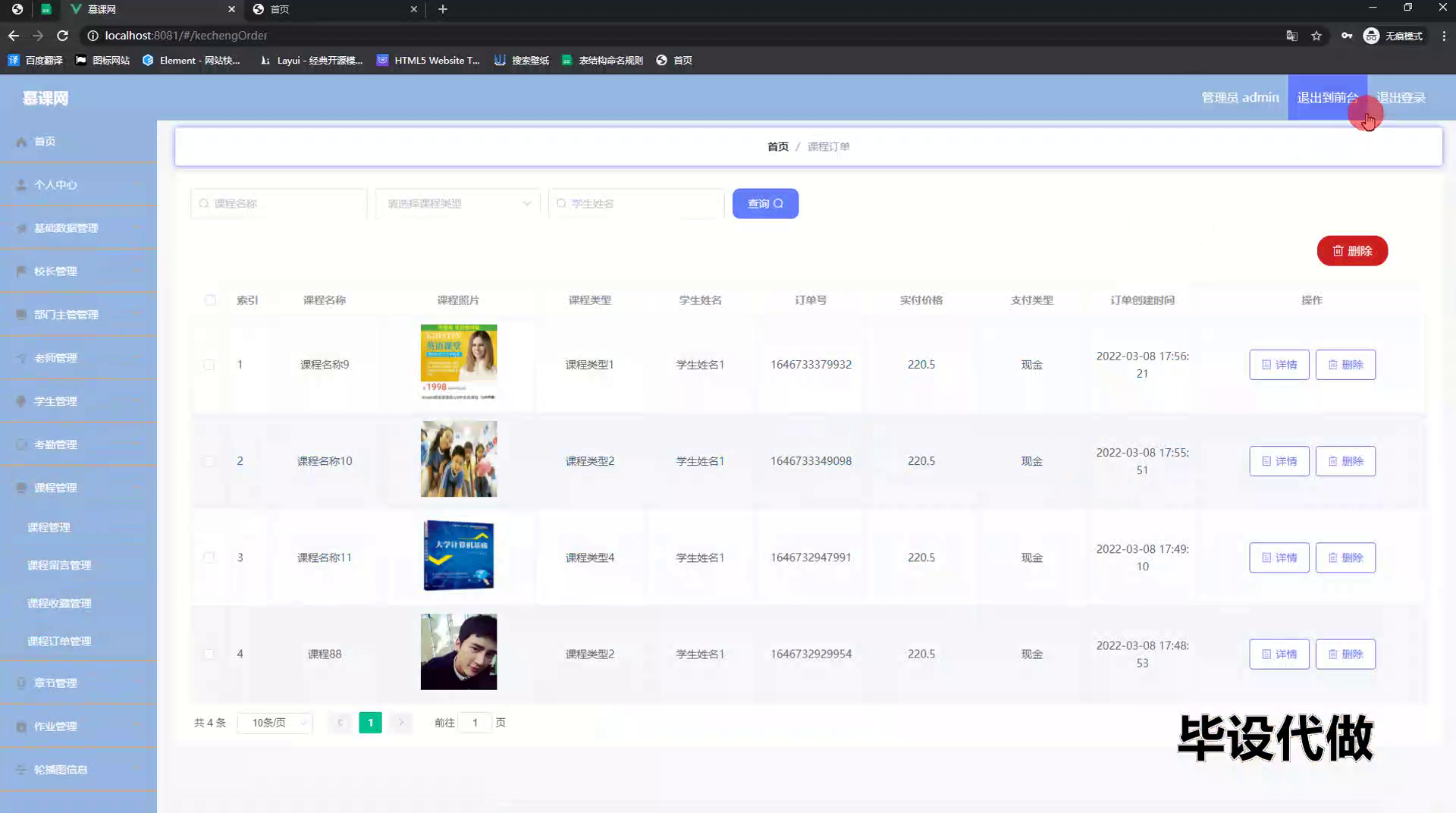1456x813 pixels.
Task: Click 删除 for order 1646733349098
Action: [1345, 460]
